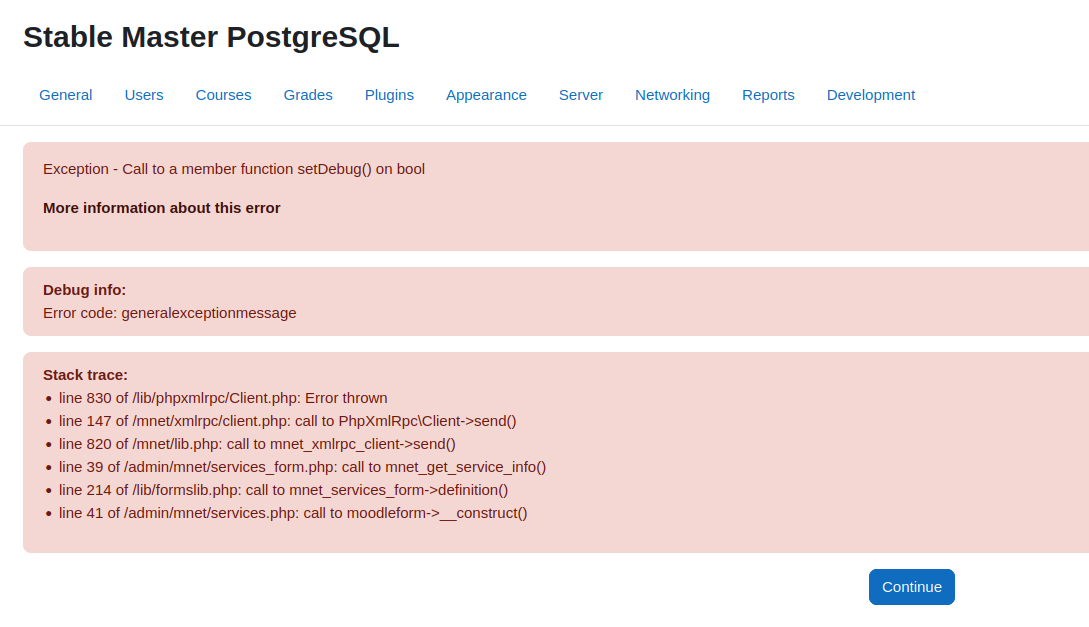This screenshot has height=627, width=1089.
Task: Click the stack trace line for /lib/phpxmlrpc/Client.php
Action: (x=223, y=398)
